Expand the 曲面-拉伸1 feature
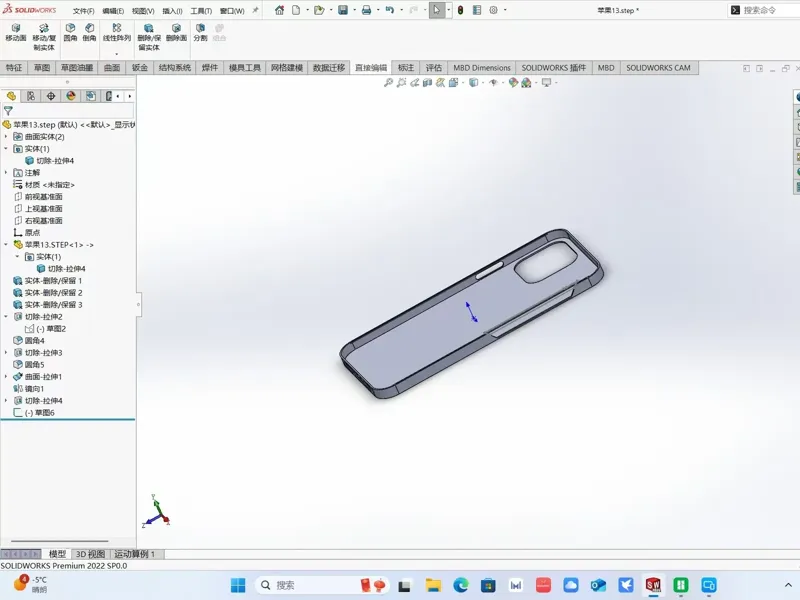The image size is (800, 600). (x=6, y=377)
